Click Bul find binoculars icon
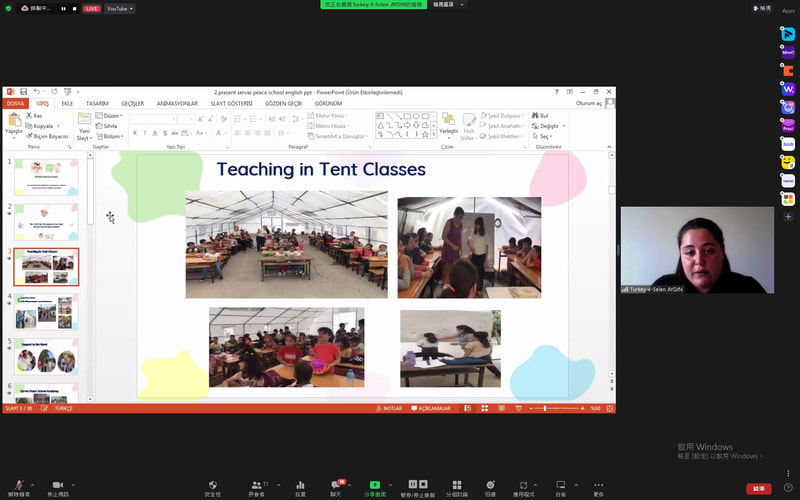Image resolution: width=800 pixels, height=500 pixels. (x=535, y=116)
